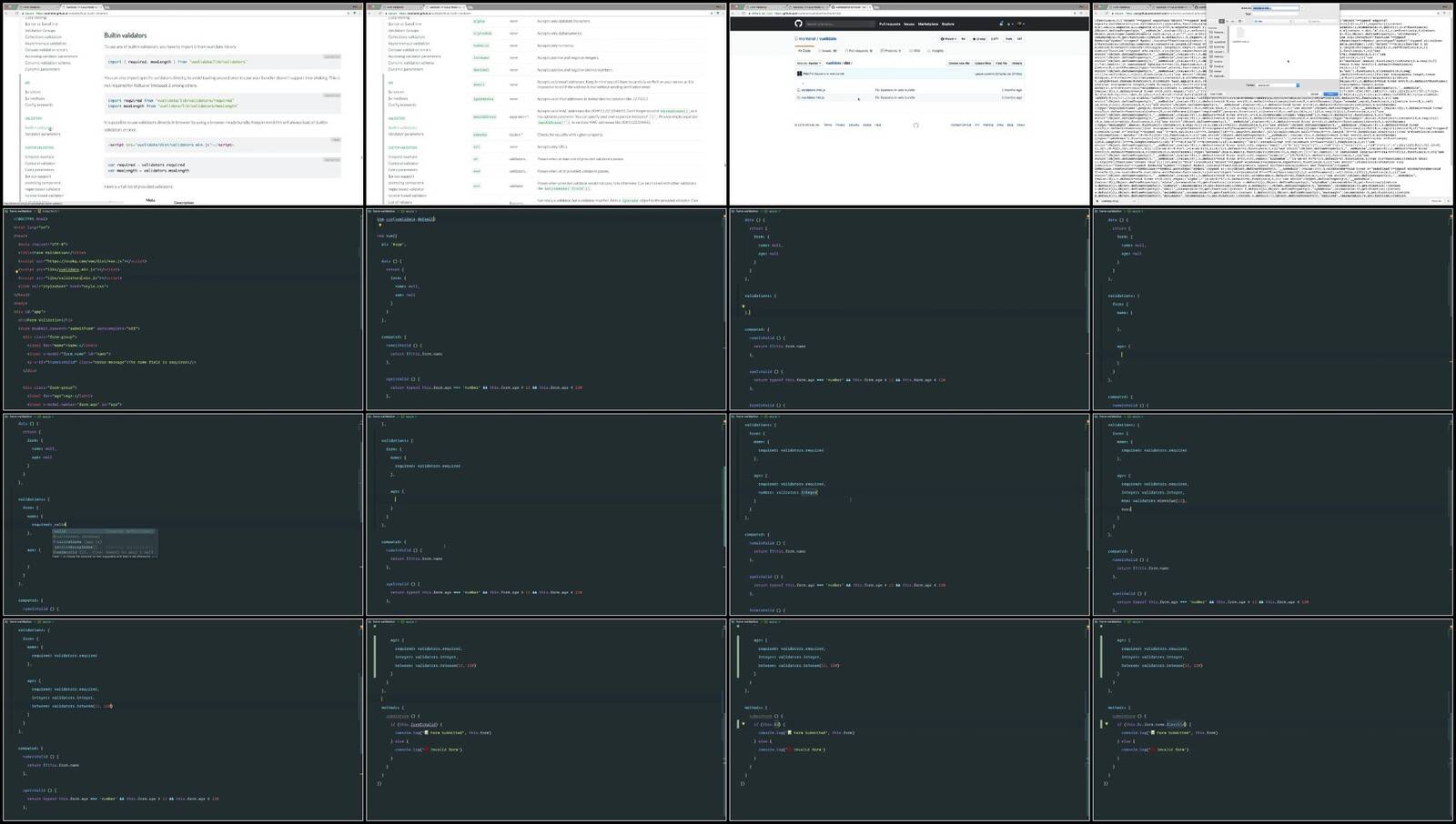Open Explore in the GitHub top navigation

[x=947, y=24]
